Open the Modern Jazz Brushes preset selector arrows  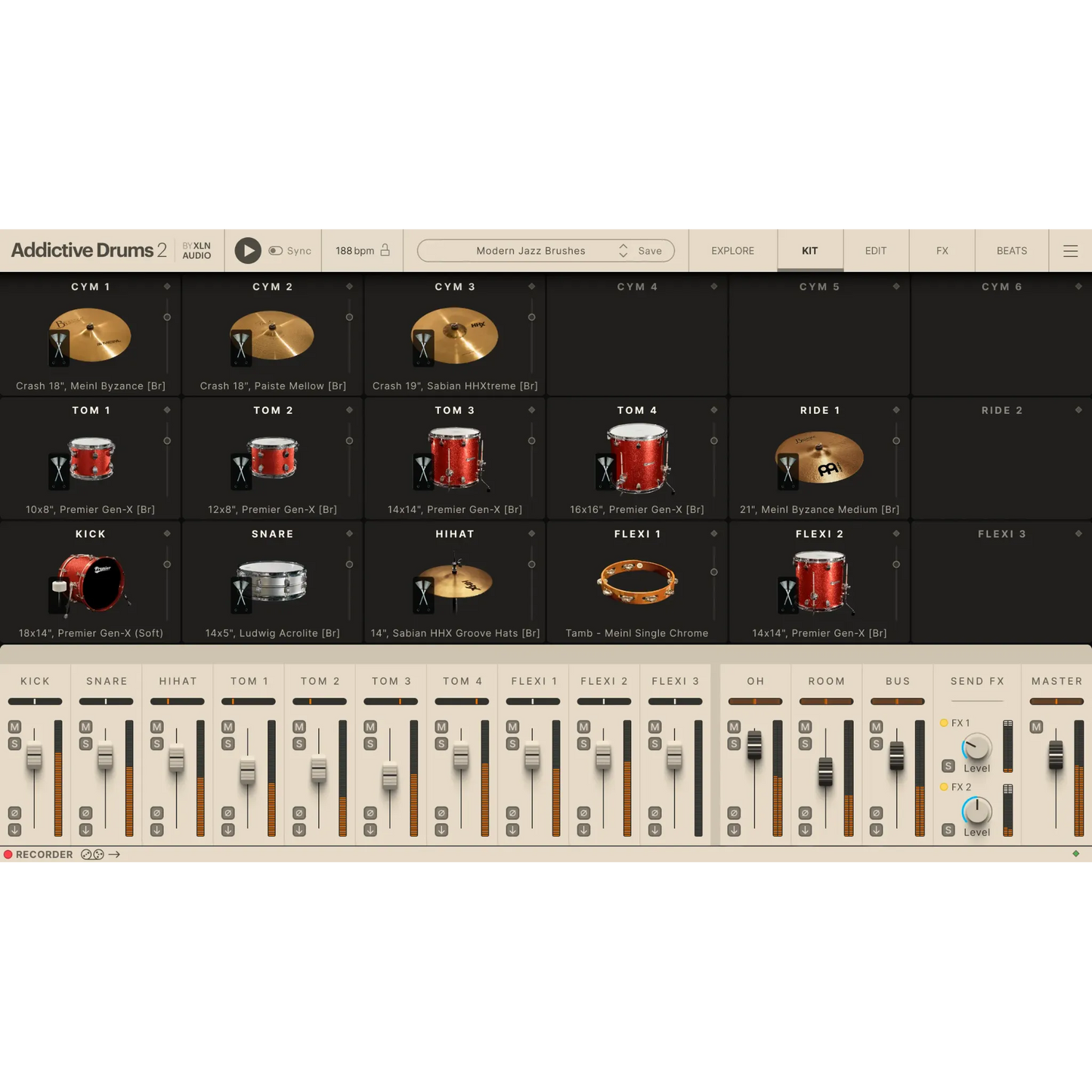[623, 250]
